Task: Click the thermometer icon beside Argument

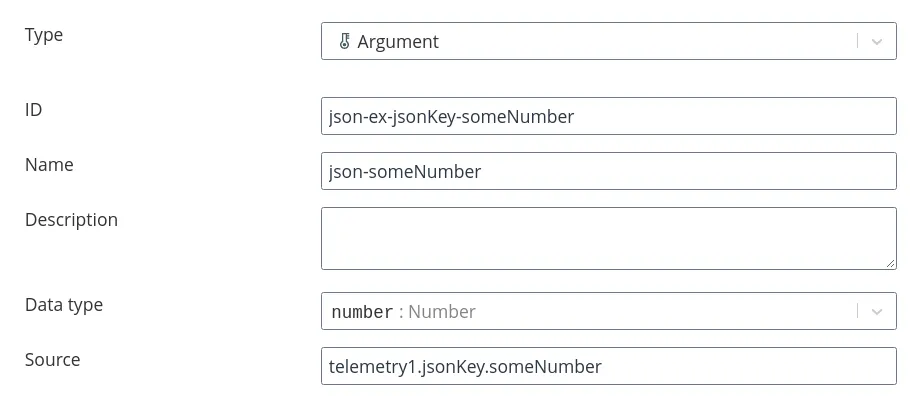Action: pyautogui.click(x=344, y=41)
